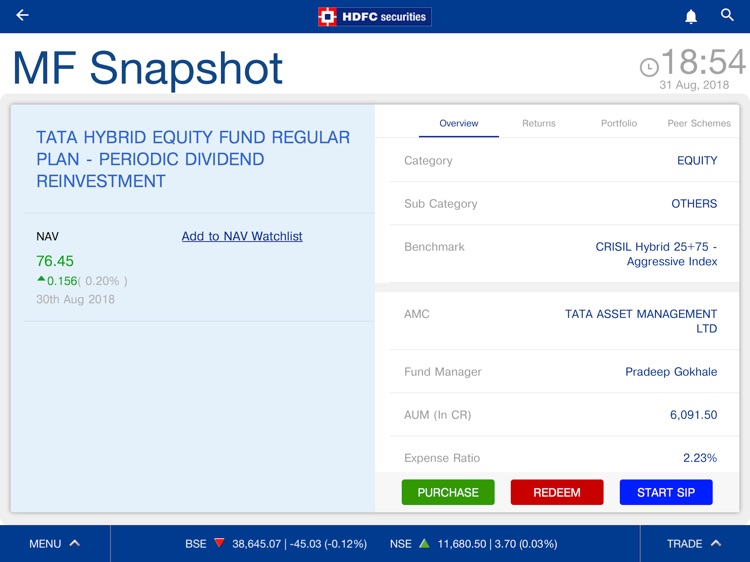The image size is (750, 562).
Task: Click the NAV date 30th Aug 2018
Action: 76,299
